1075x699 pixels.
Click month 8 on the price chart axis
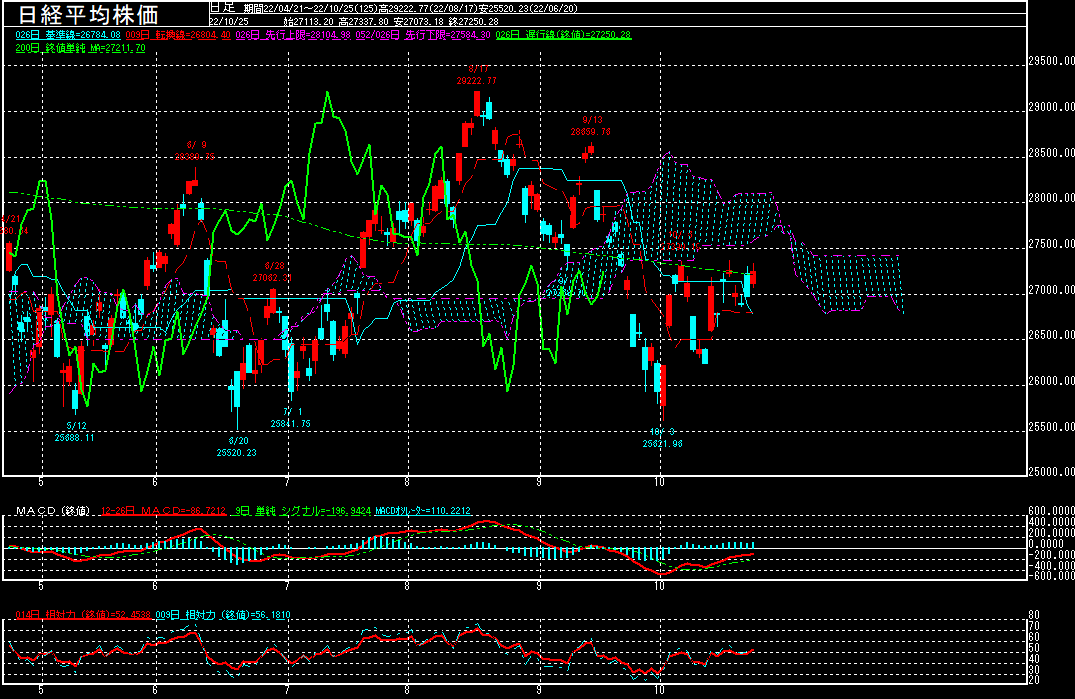(407, 482)
